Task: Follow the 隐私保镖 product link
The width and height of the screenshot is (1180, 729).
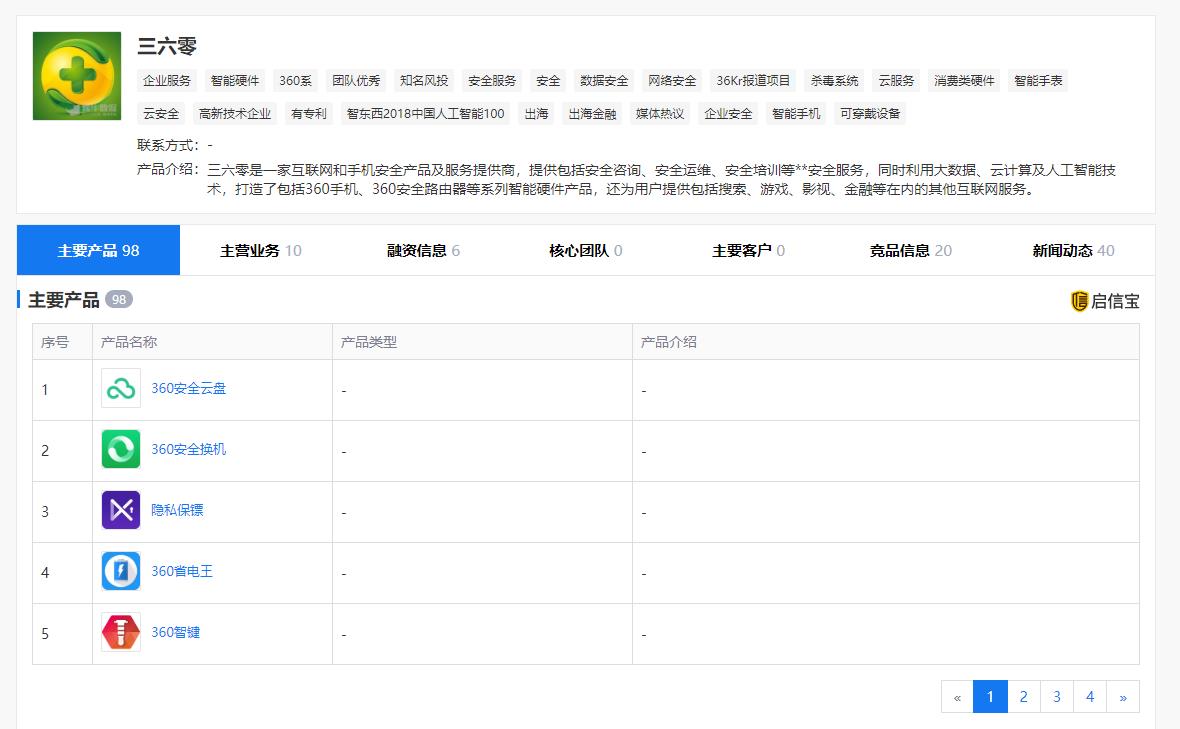Action: click(176, 512)
